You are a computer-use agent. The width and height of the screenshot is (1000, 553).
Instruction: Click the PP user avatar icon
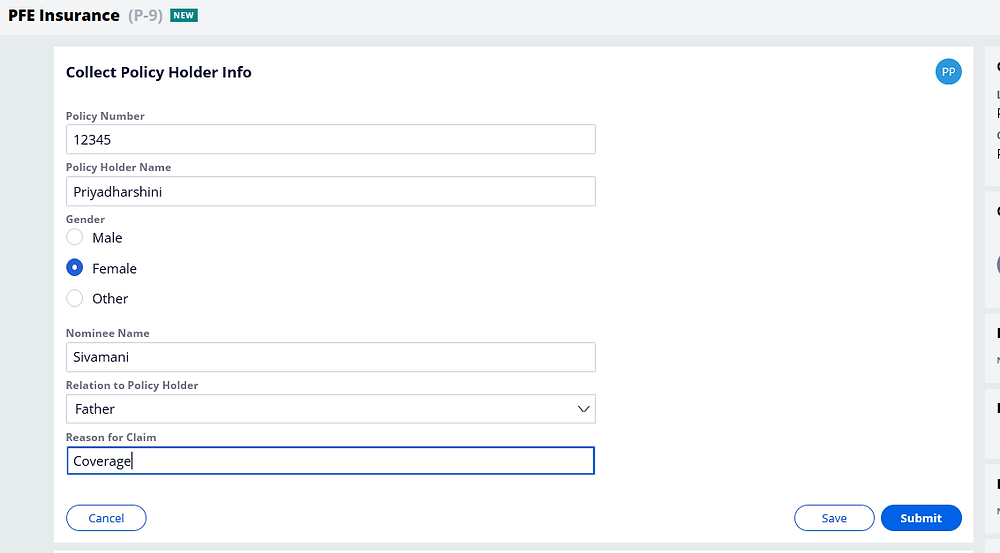point(948,71)
